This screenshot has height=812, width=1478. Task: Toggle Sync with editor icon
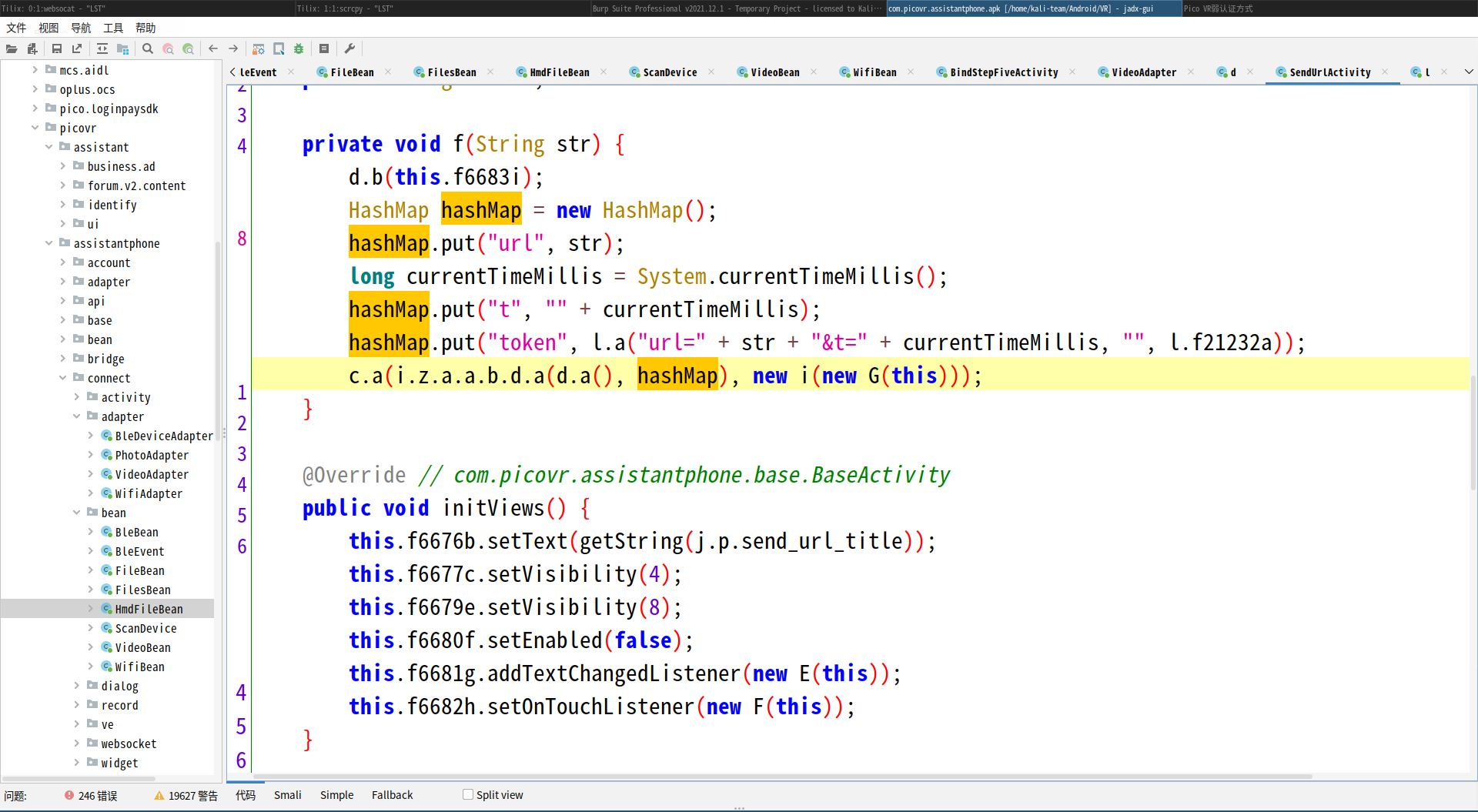[102, 48]
